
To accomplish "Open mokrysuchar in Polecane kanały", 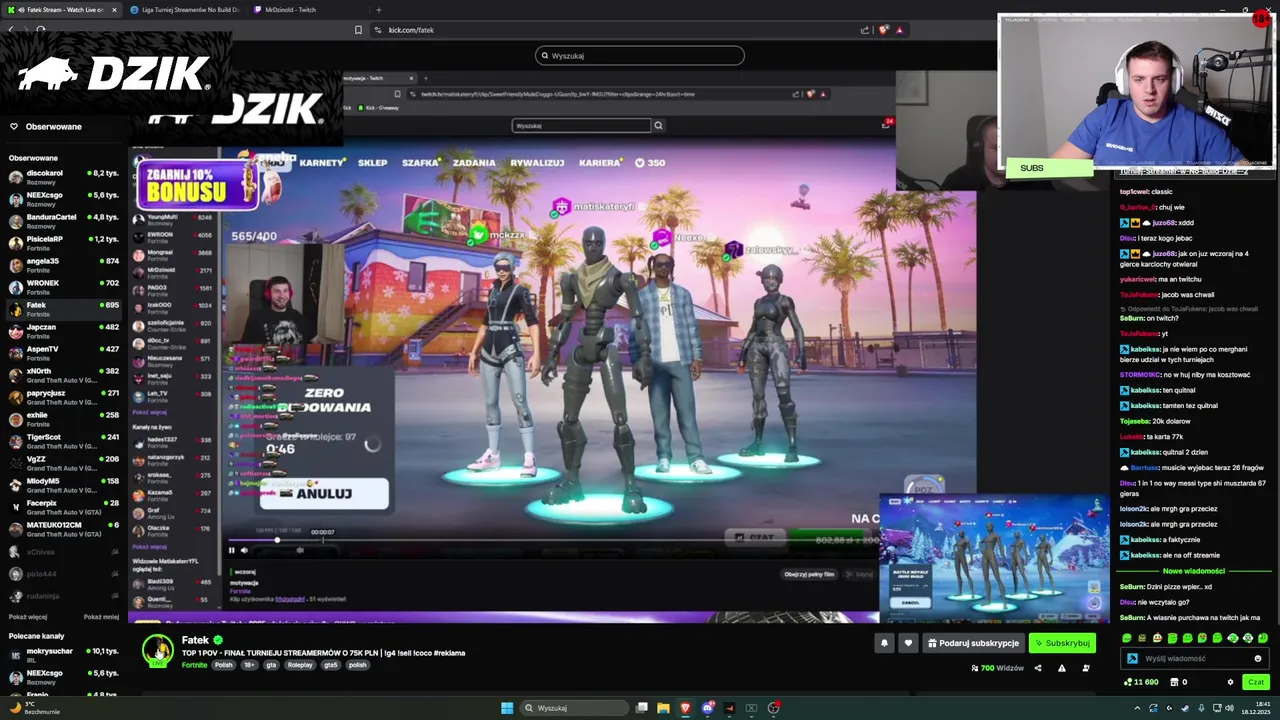I will (64, 655).
